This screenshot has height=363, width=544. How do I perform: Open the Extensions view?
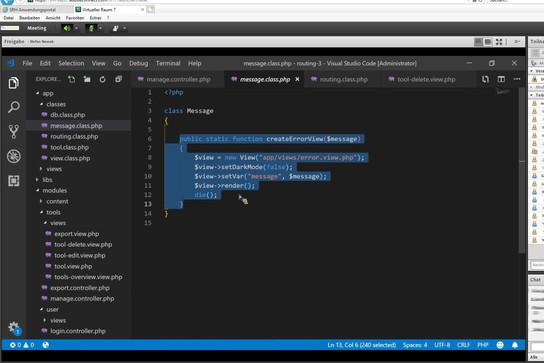coord(14,180)
